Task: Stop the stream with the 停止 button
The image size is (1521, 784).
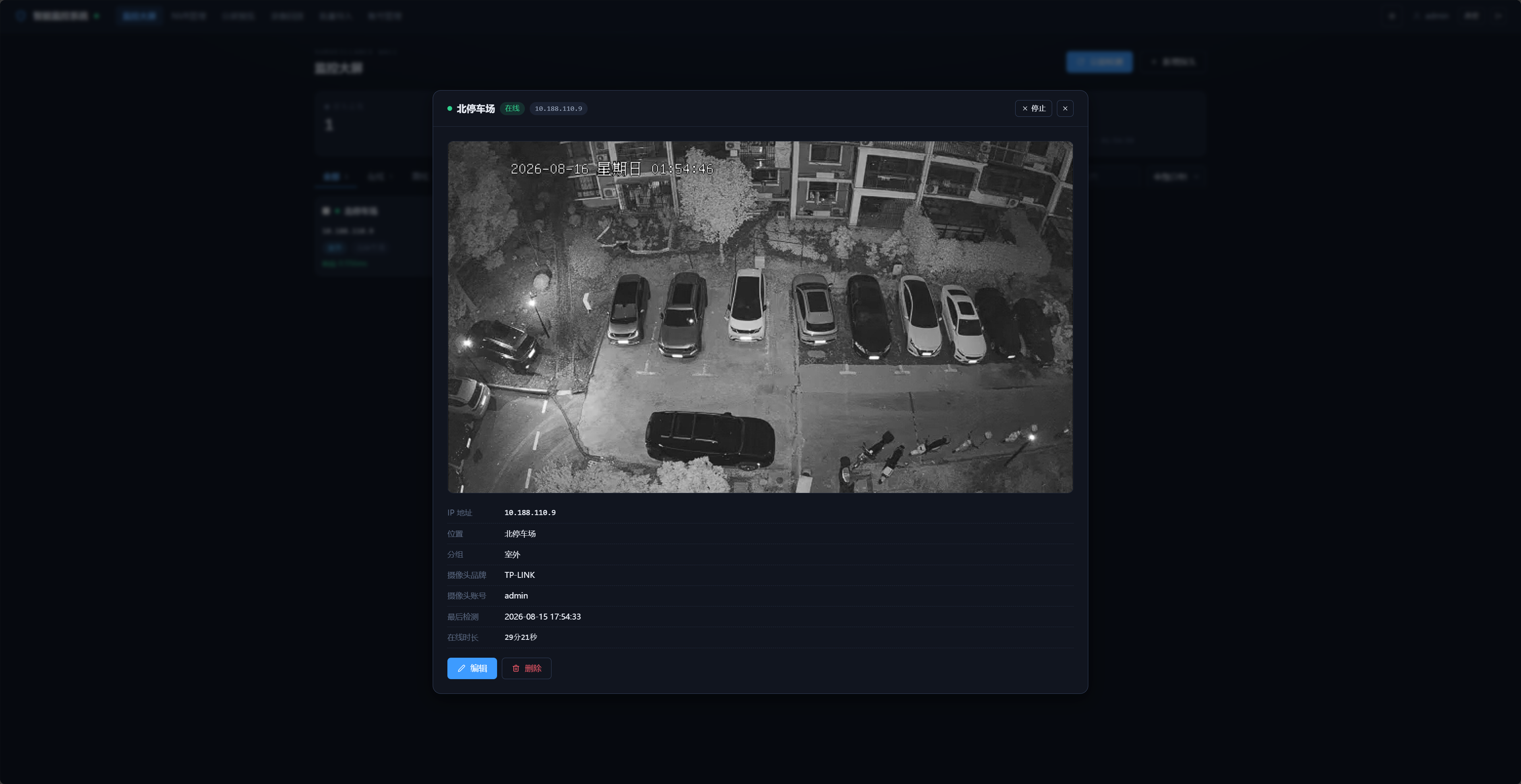Action: [1033, 109]
